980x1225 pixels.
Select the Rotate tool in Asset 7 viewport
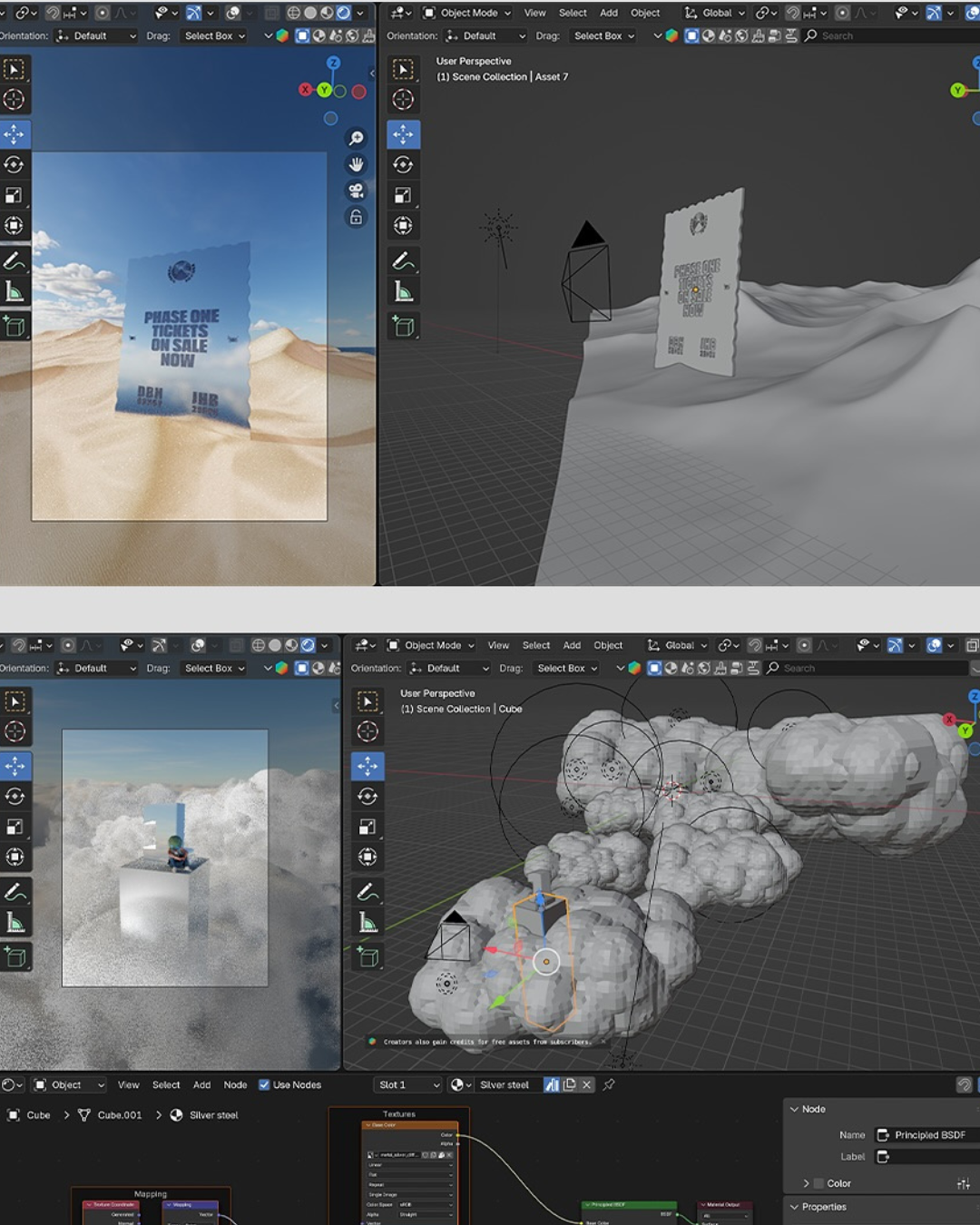(403, 165)
